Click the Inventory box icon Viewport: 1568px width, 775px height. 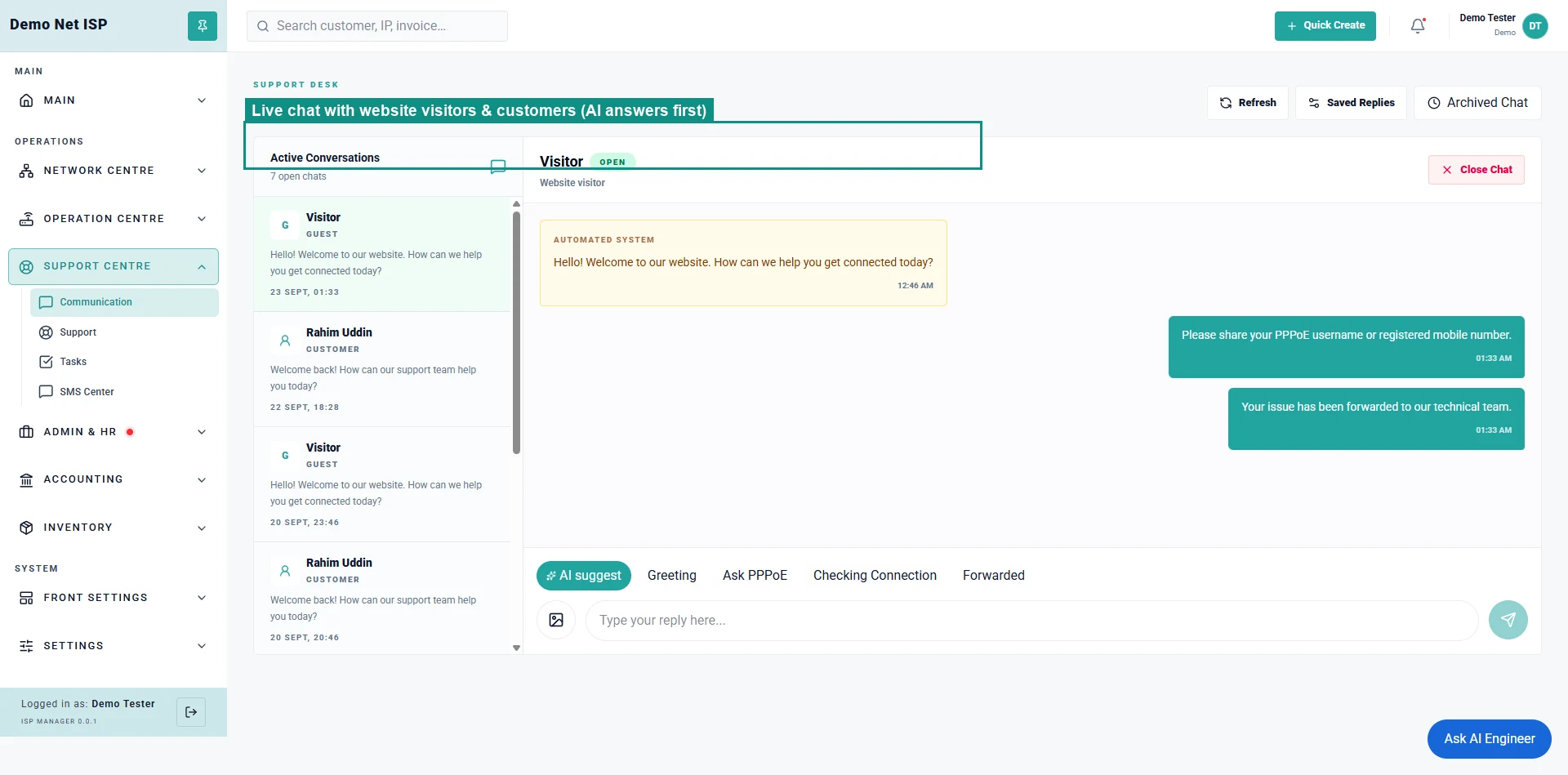point(26,528)
